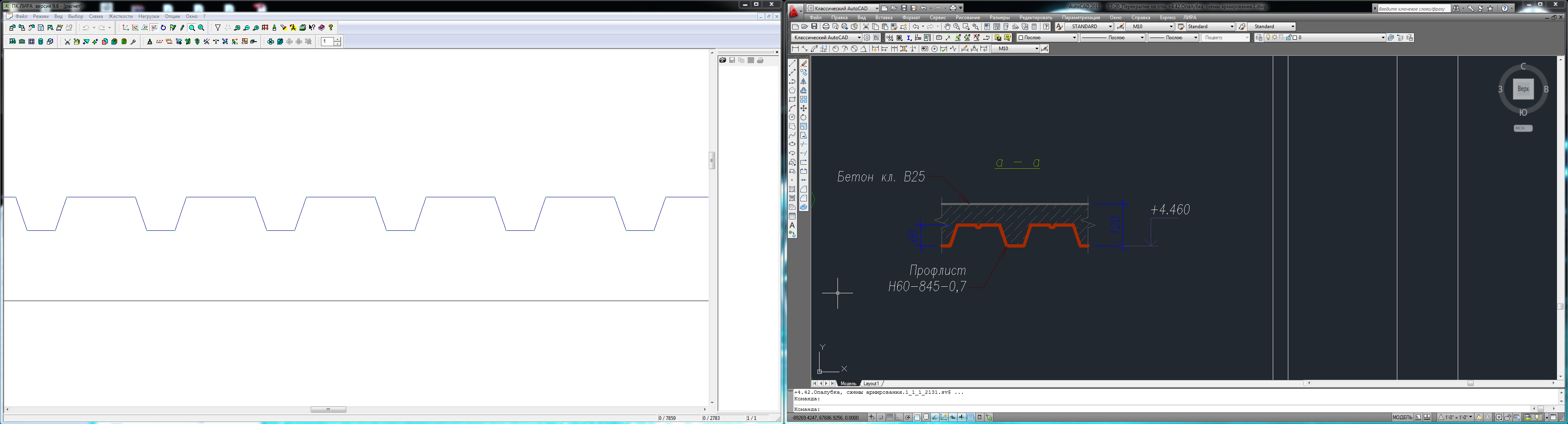The width and height of the screenshot is (1568, 424).
Task: Toggle ortho mode in AutoCAD status bar
Action: point(898,417)
